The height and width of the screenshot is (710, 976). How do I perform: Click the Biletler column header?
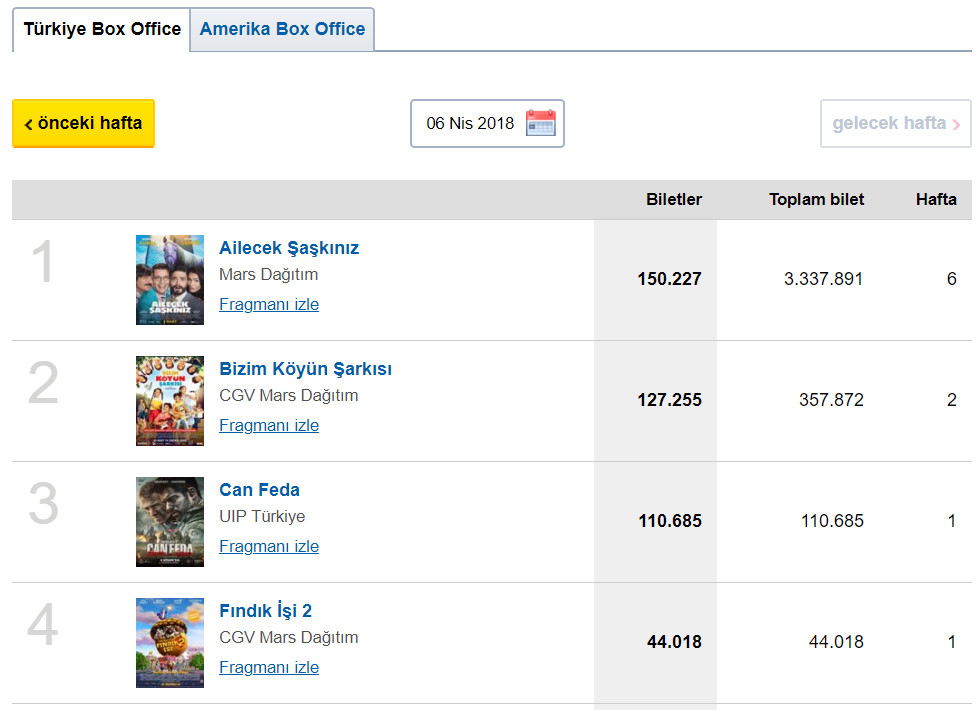coord(673,199)
